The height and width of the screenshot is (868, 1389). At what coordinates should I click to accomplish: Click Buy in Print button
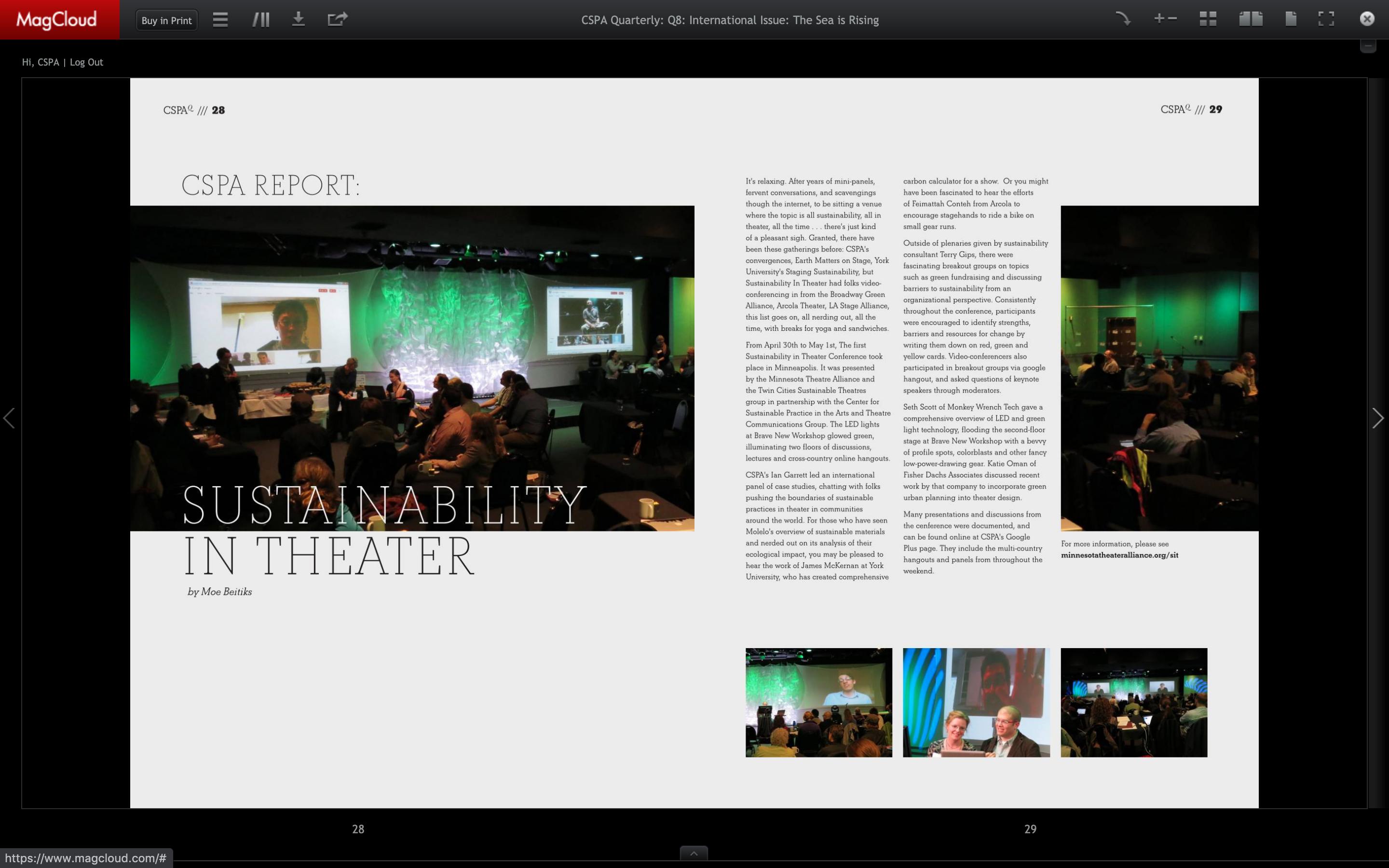click(166, 20)
